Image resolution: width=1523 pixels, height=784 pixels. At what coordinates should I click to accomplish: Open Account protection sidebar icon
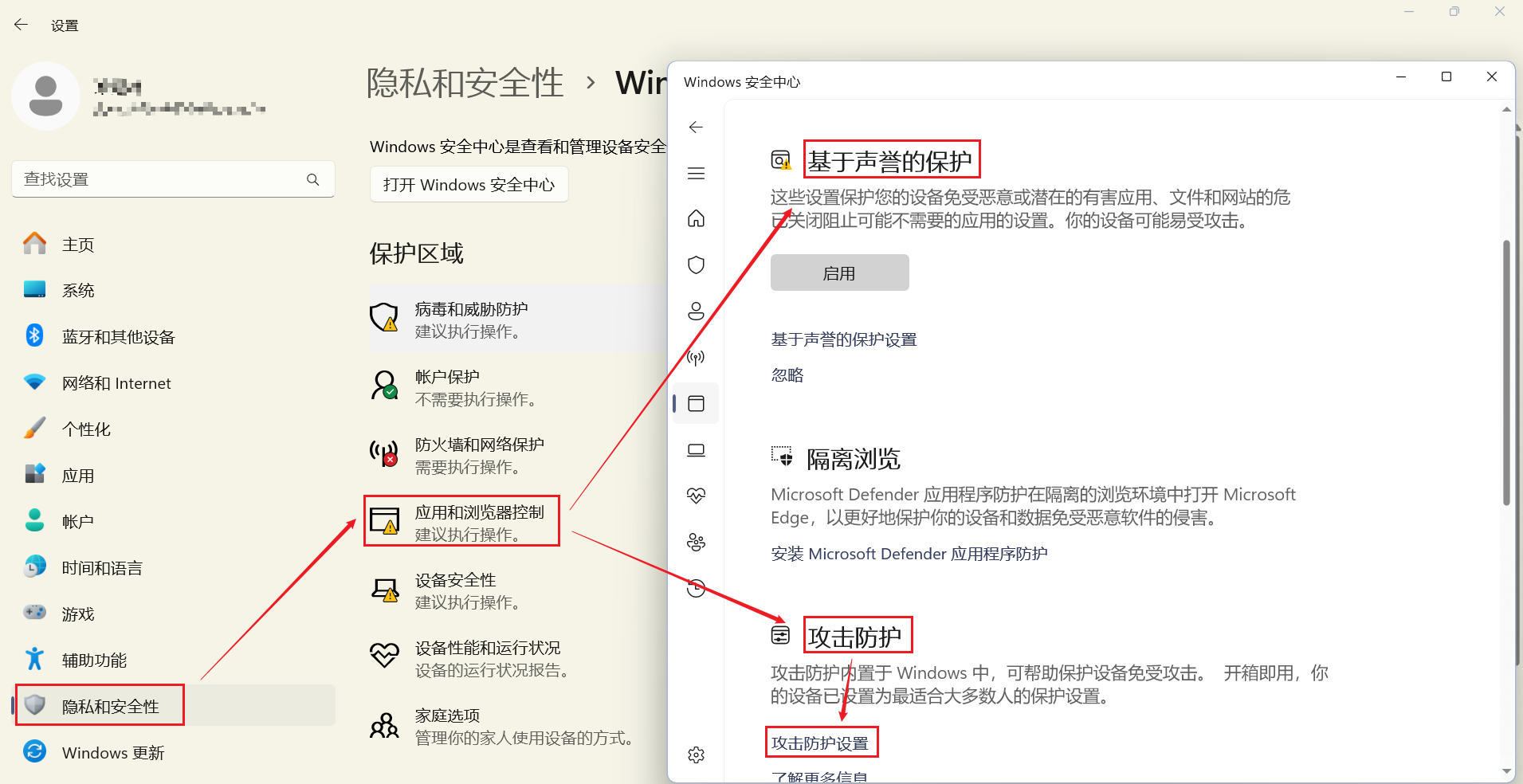coord(696,311)
